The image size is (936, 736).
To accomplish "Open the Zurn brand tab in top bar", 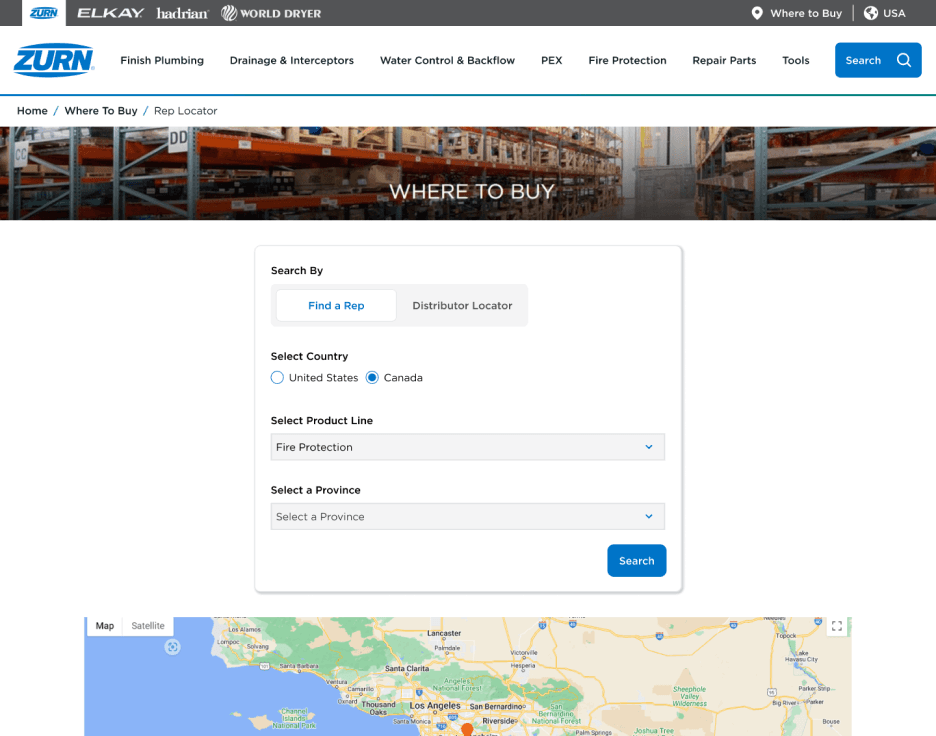I will [x=44, y=13].
